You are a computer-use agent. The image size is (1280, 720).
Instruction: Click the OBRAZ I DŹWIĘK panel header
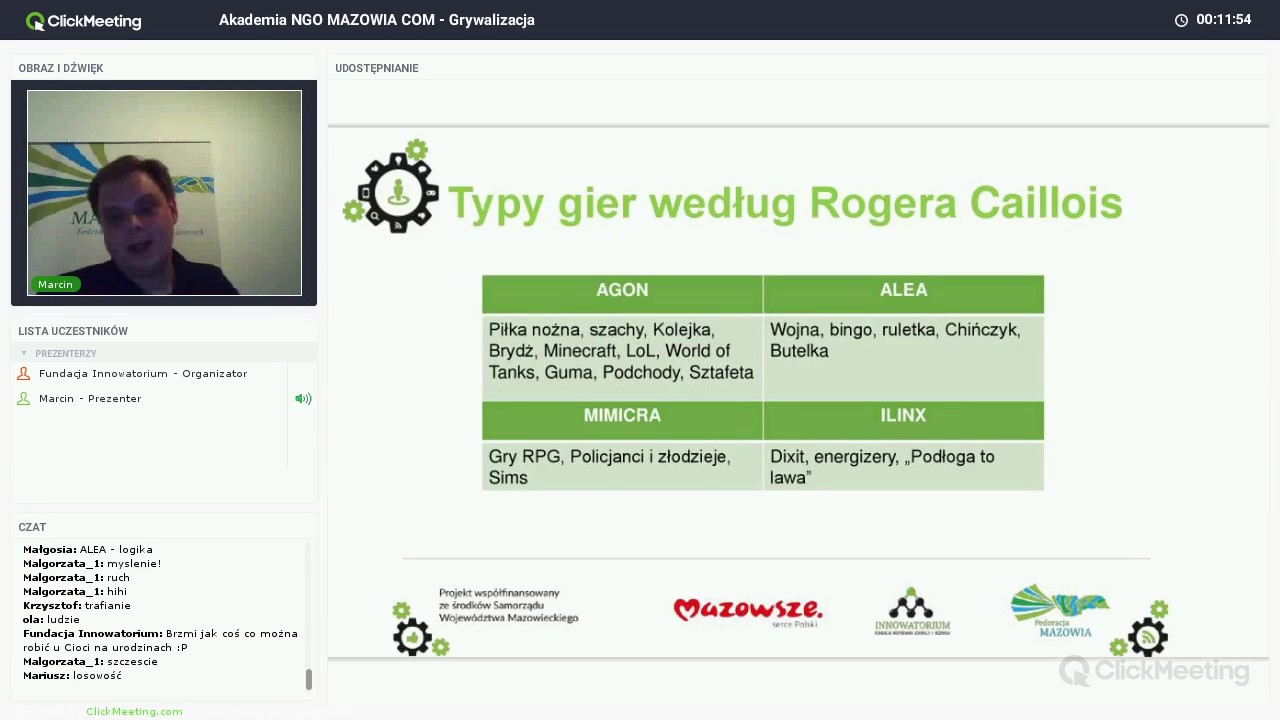point(61,68)
